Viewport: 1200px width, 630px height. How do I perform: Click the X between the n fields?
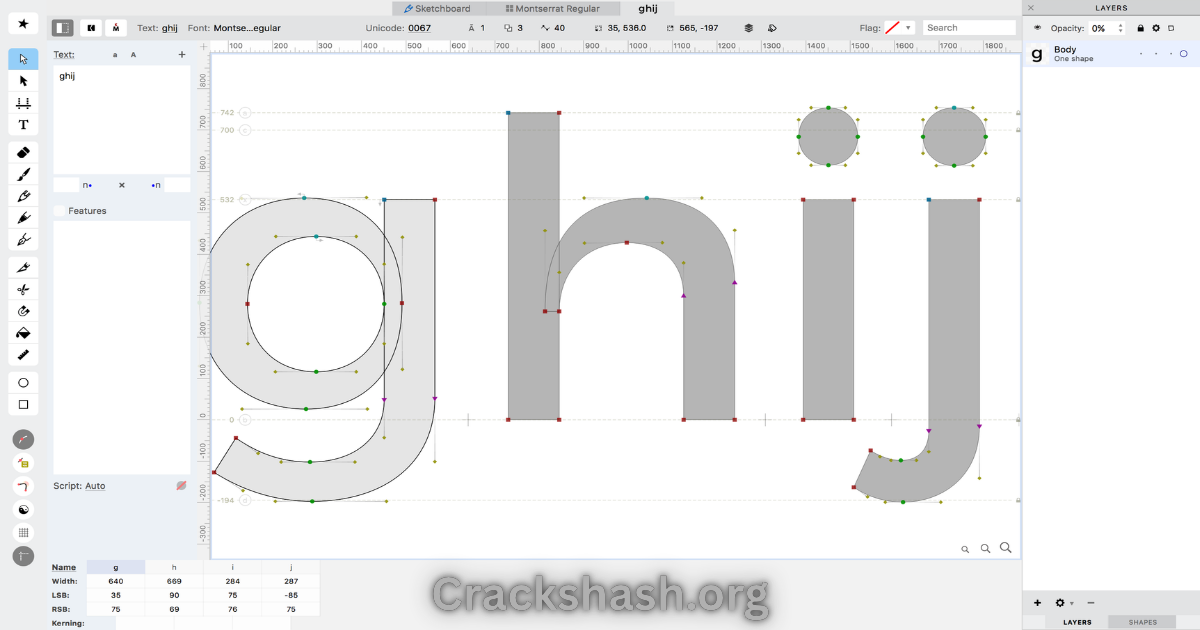122,185
